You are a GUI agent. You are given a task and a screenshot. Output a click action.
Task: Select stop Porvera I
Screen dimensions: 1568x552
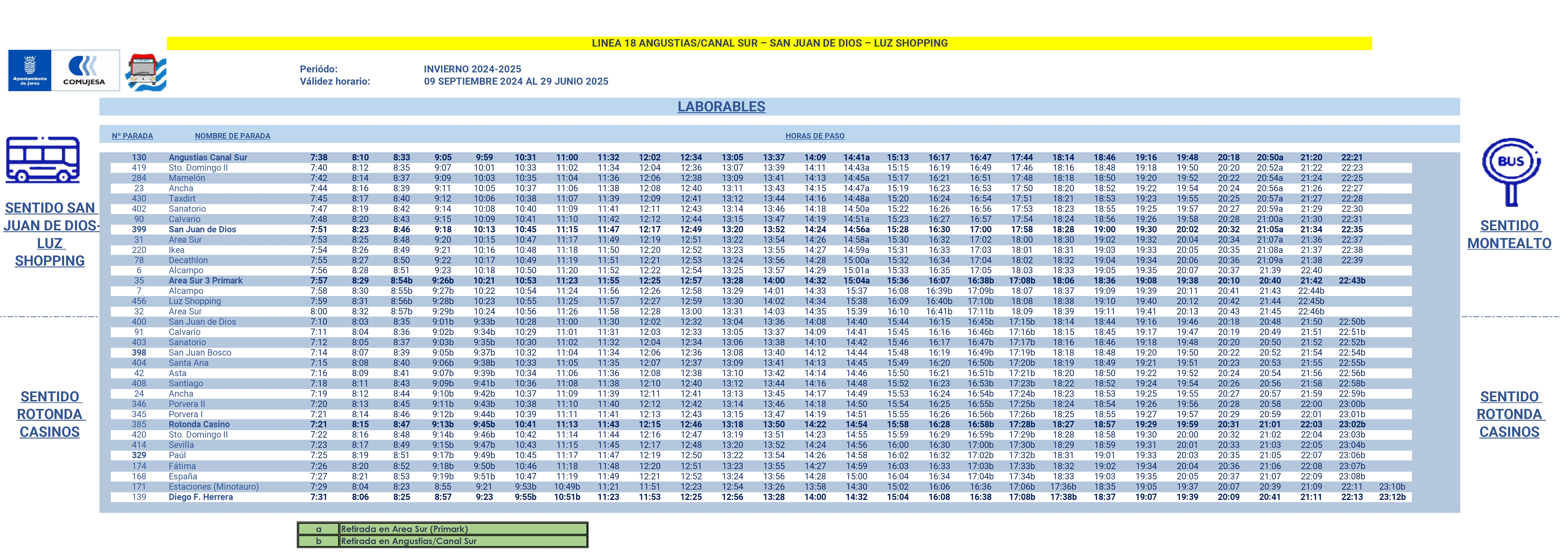pos(185,414)
